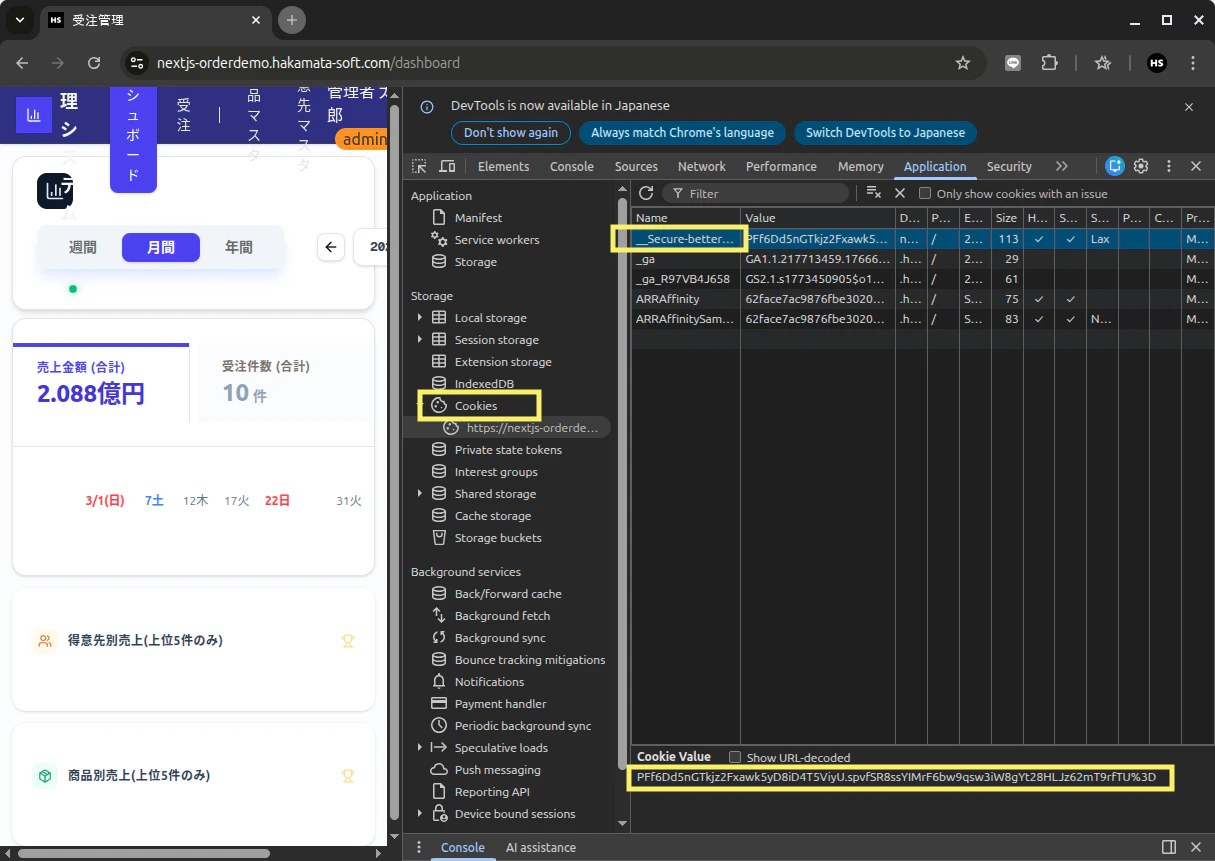The image size is (1215, 861).
Task: Open Chrome three-dot menu
Action: click(x=1193, y=63)
